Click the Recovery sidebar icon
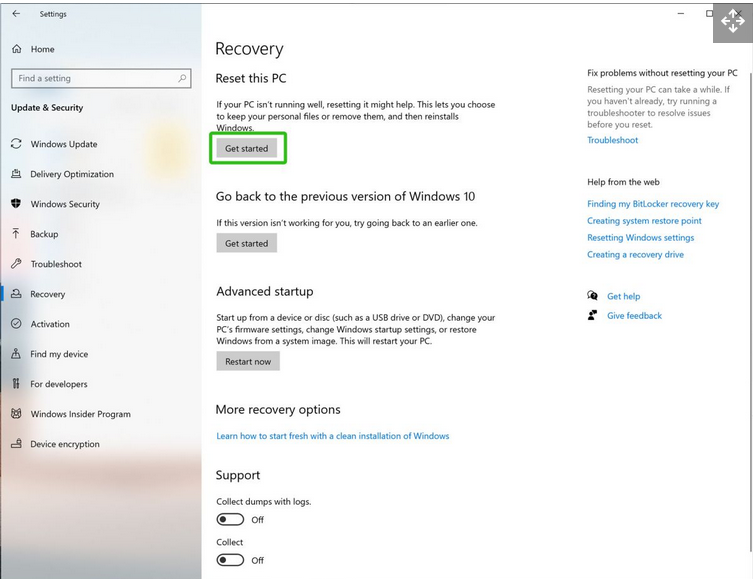This screenshot has height=579, width=753. (16, 294)
